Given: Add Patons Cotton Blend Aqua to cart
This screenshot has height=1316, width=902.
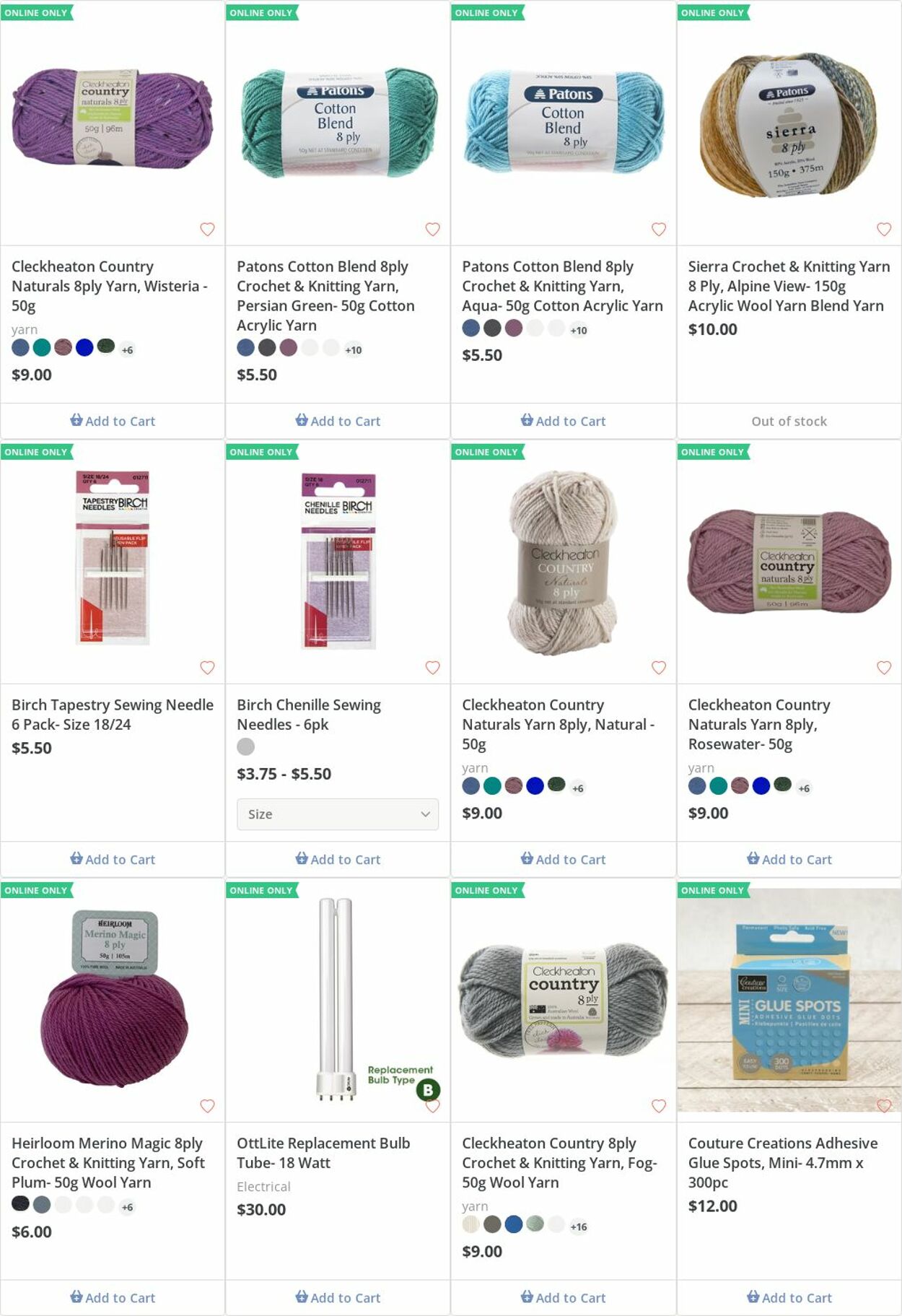Looking at the screenshot, I should (563, 421).
